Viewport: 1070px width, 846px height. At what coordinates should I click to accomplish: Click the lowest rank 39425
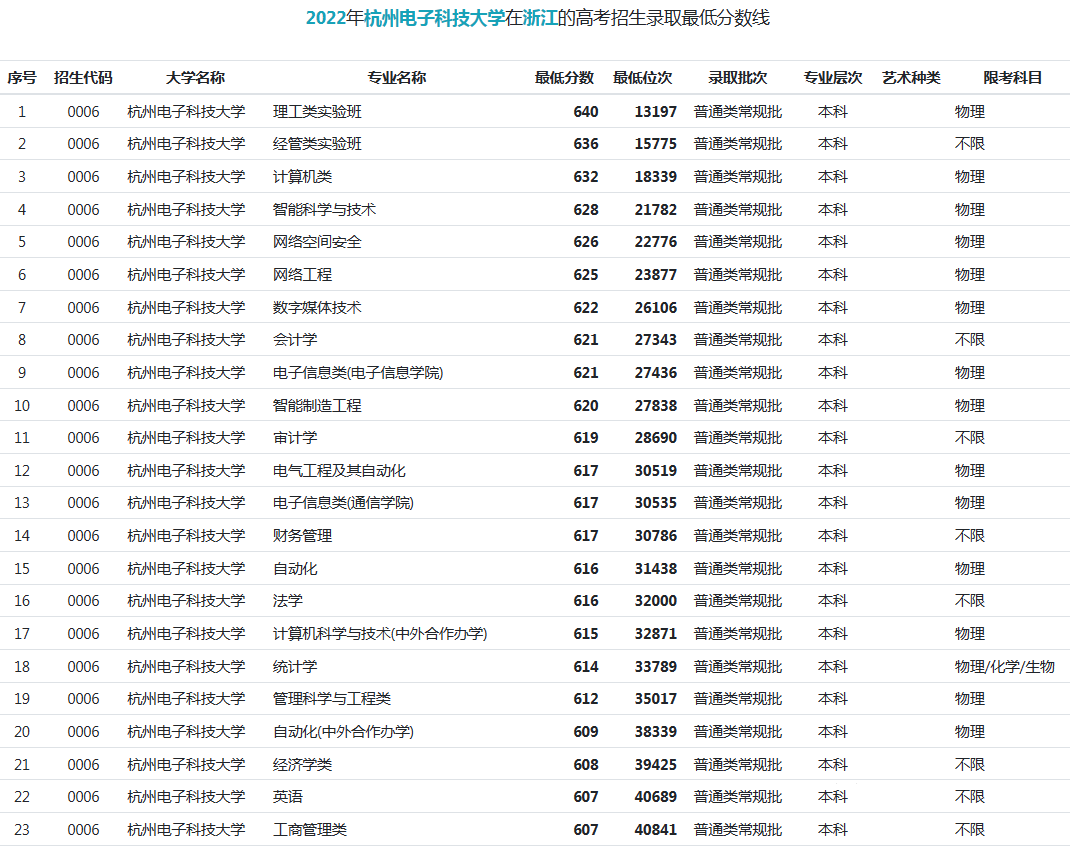click(655, 764)
